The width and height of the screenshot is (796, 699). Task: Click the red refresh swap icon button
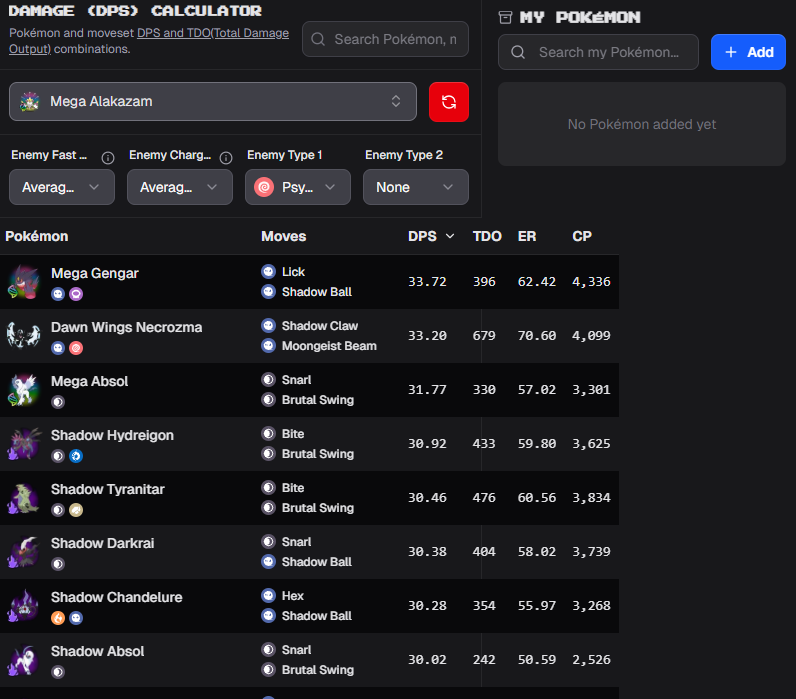(x=448, y=102)
